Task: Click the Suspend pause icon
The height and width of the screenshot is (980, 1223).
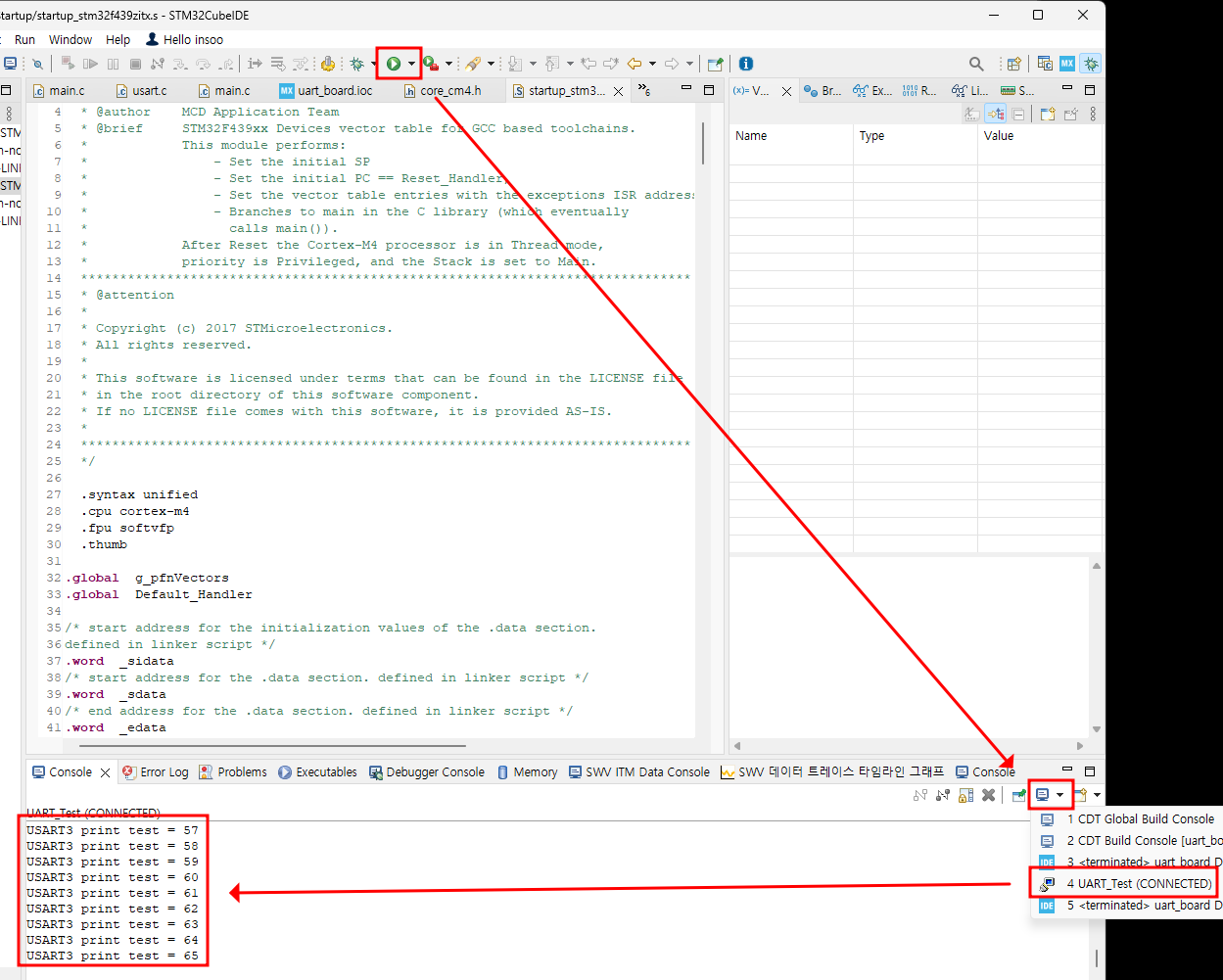Action: point(113,64)
